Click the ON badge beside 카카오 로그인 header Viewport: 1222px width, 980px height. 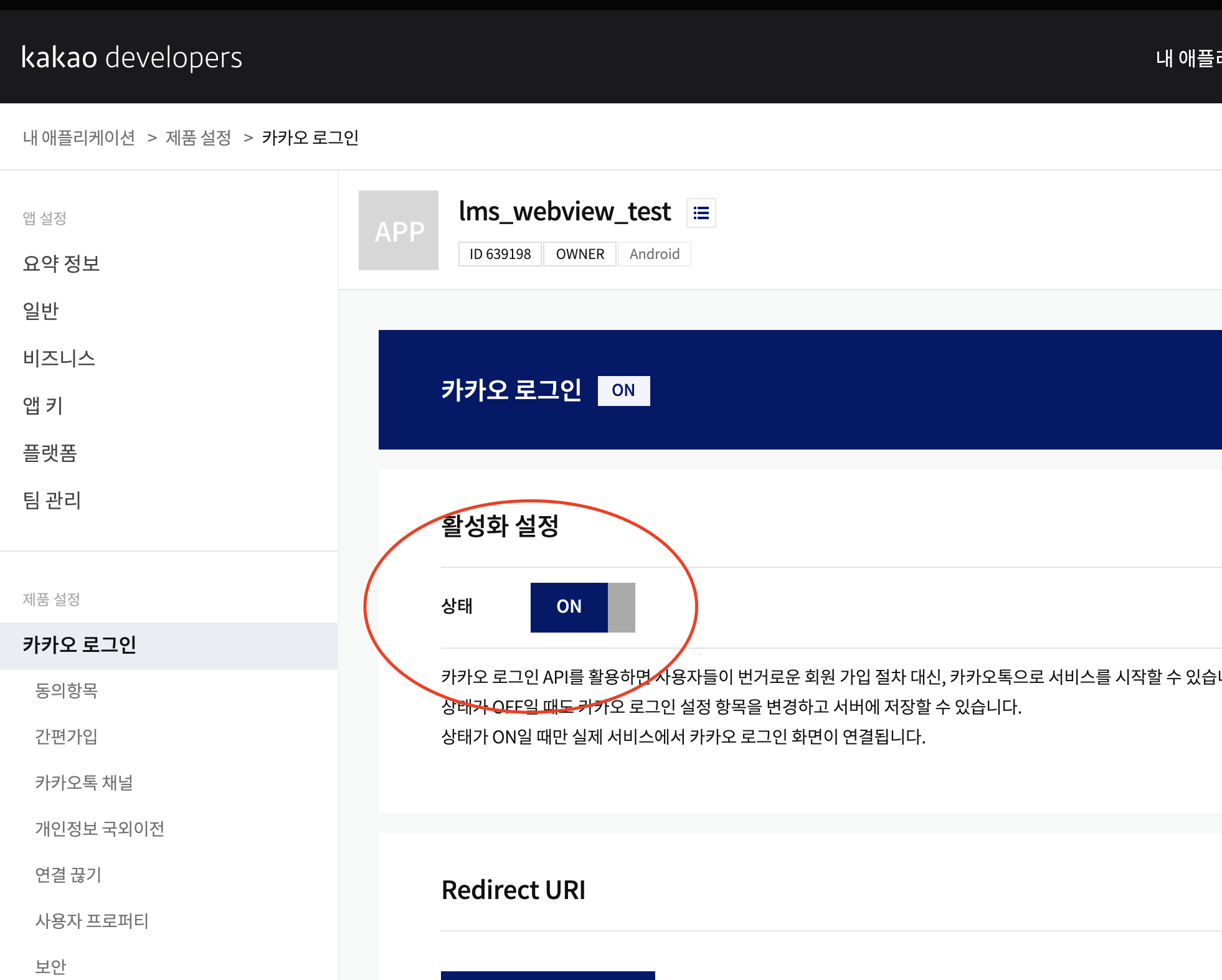pos(623,390)
